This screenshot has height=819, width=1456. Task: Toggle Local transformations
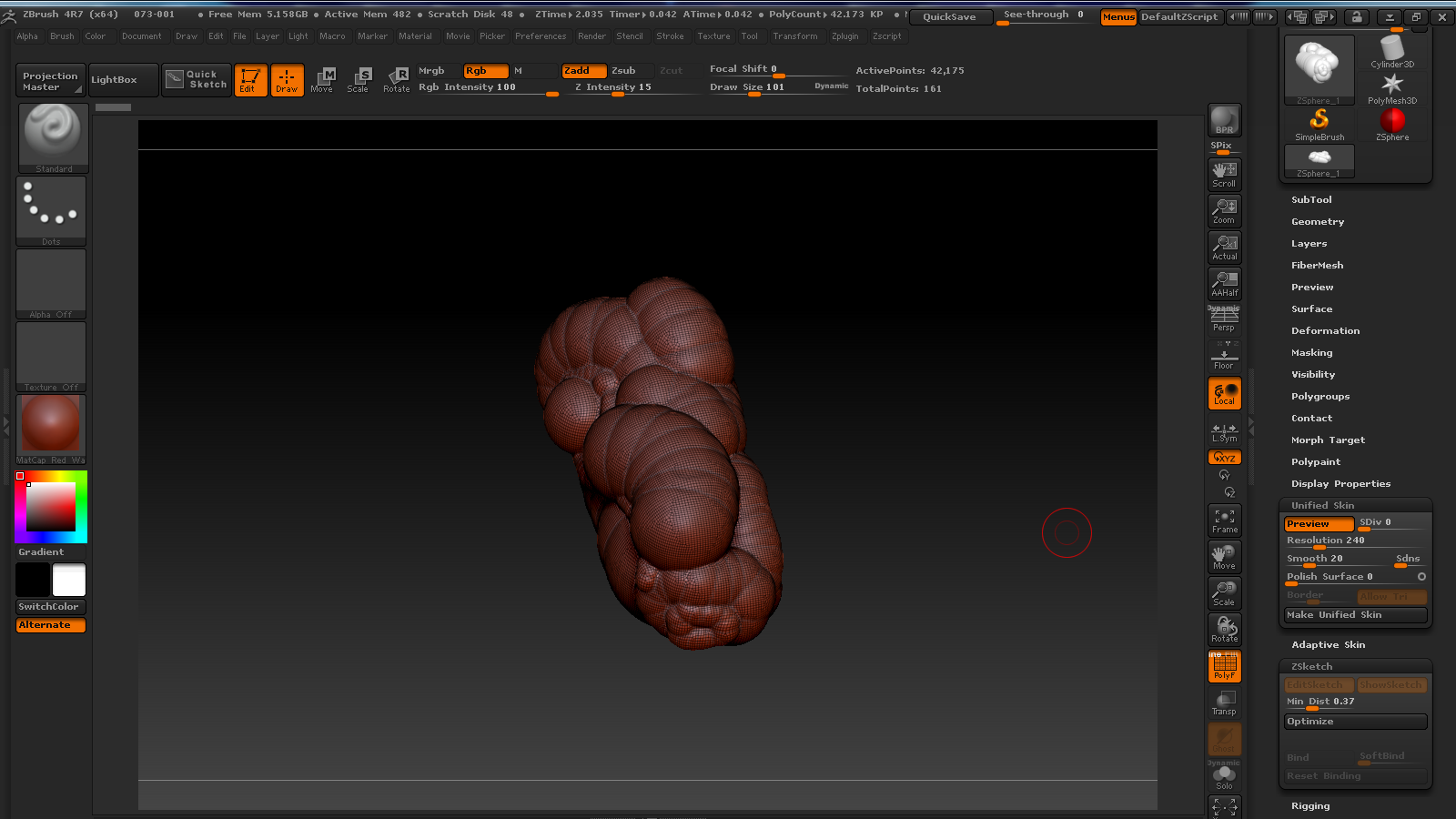(x=1224, y=393)
